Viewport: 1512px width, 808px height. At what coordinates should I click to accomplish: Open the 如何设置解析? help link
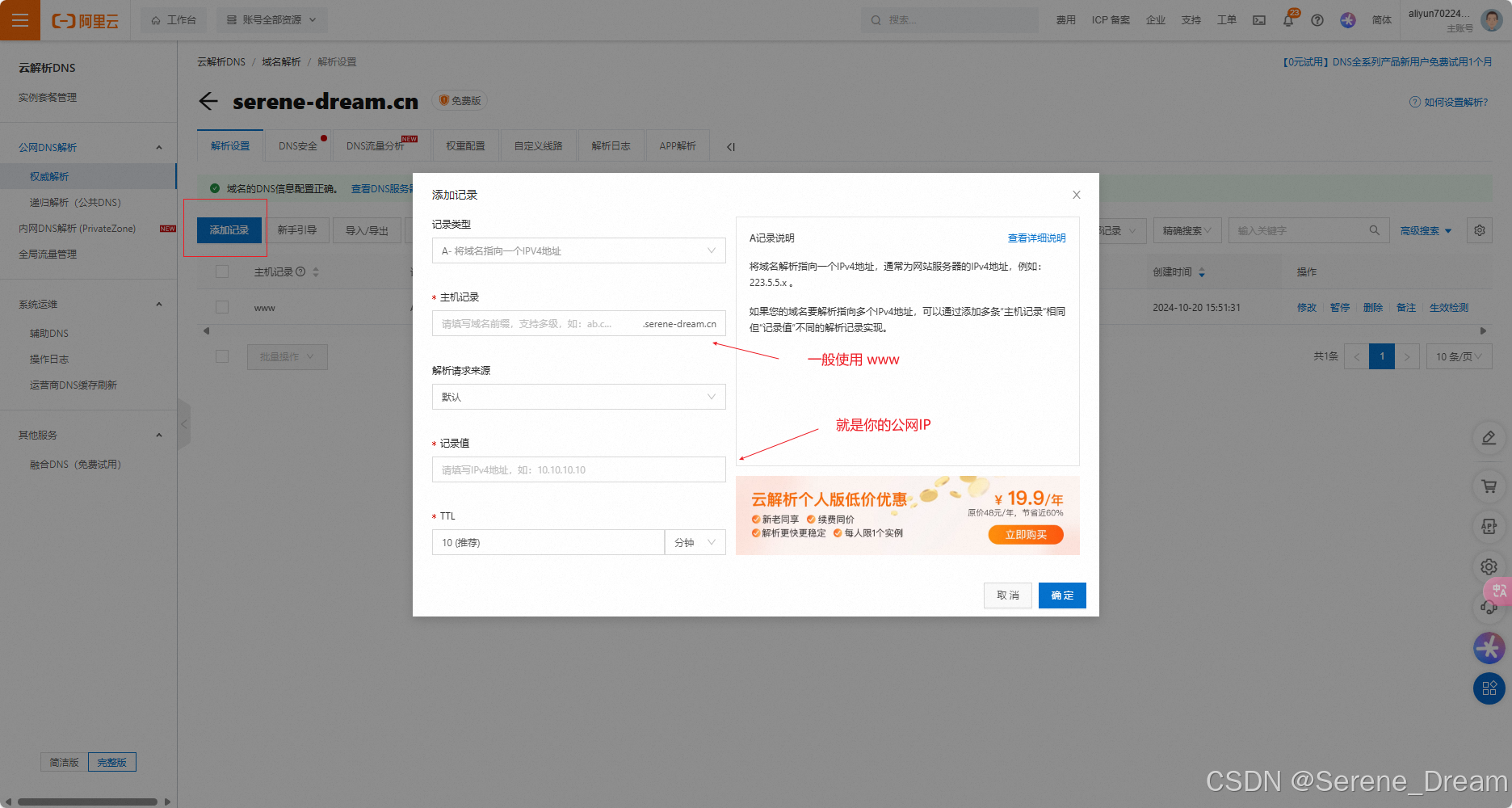(1448, 102)
